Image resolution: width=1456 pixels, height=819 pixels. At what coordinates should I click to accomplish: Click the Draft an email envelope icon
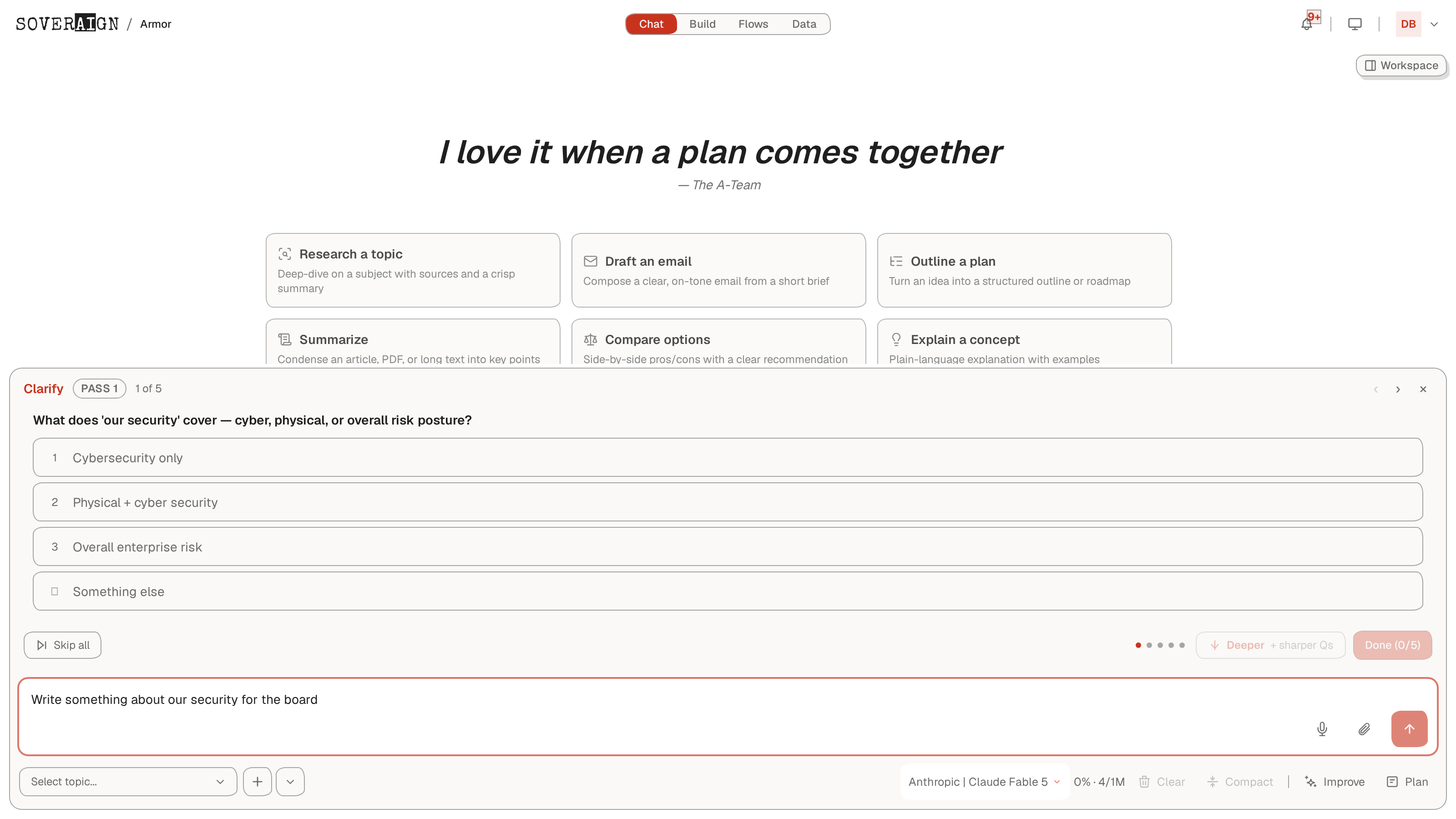tap(590, 261)
